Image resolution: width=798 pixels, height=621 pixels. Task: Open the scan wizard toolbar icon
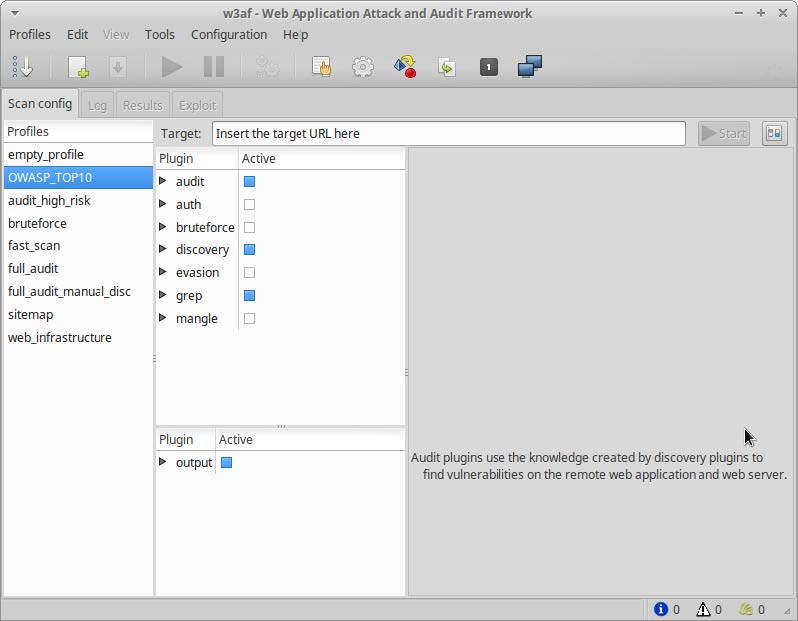(x=22, y=67)
